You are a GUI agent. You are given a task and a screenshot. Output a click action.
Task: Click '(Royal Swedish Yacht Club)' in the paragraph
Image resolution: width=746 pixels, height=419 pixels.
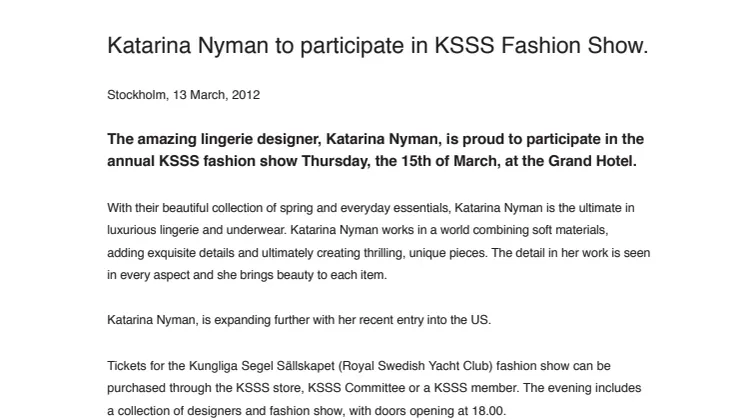415,366
